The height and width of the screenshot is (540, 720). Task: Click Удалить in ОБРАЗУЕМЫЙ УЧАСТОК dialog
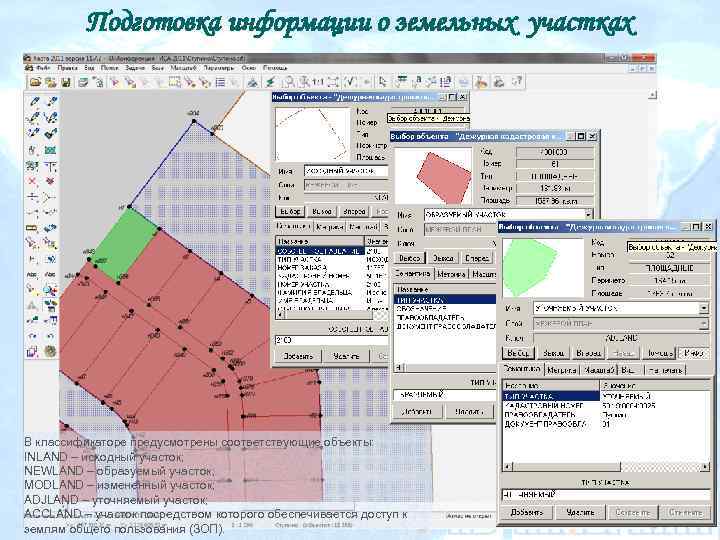click(470, 412)
